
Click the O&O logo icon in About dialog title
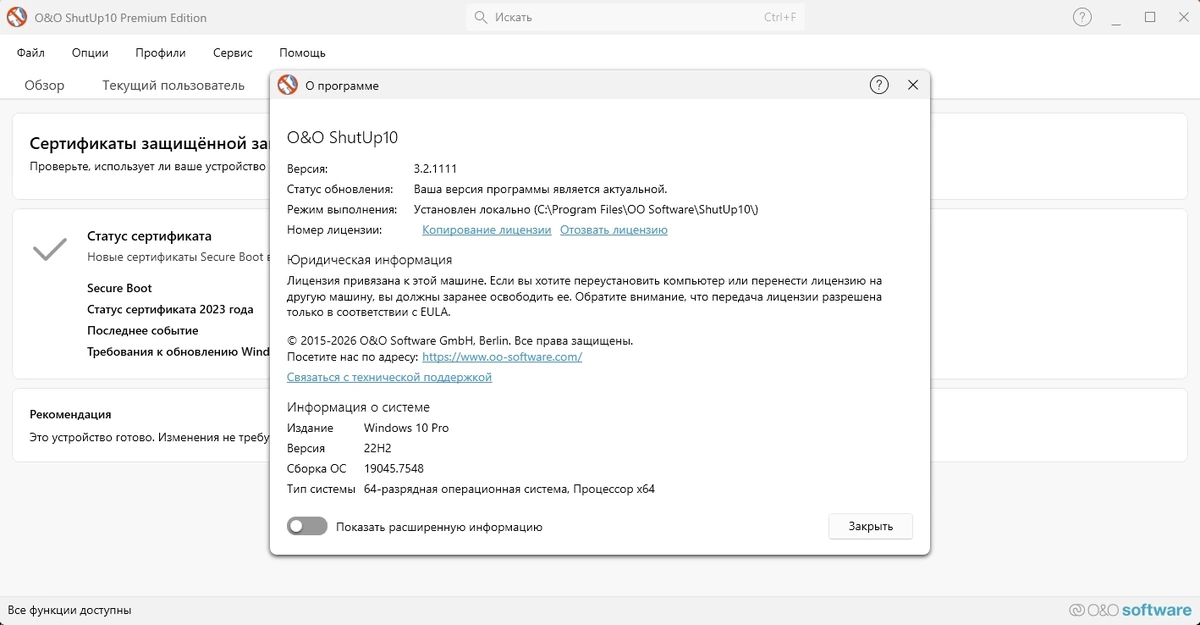click(x=288, y=85)
